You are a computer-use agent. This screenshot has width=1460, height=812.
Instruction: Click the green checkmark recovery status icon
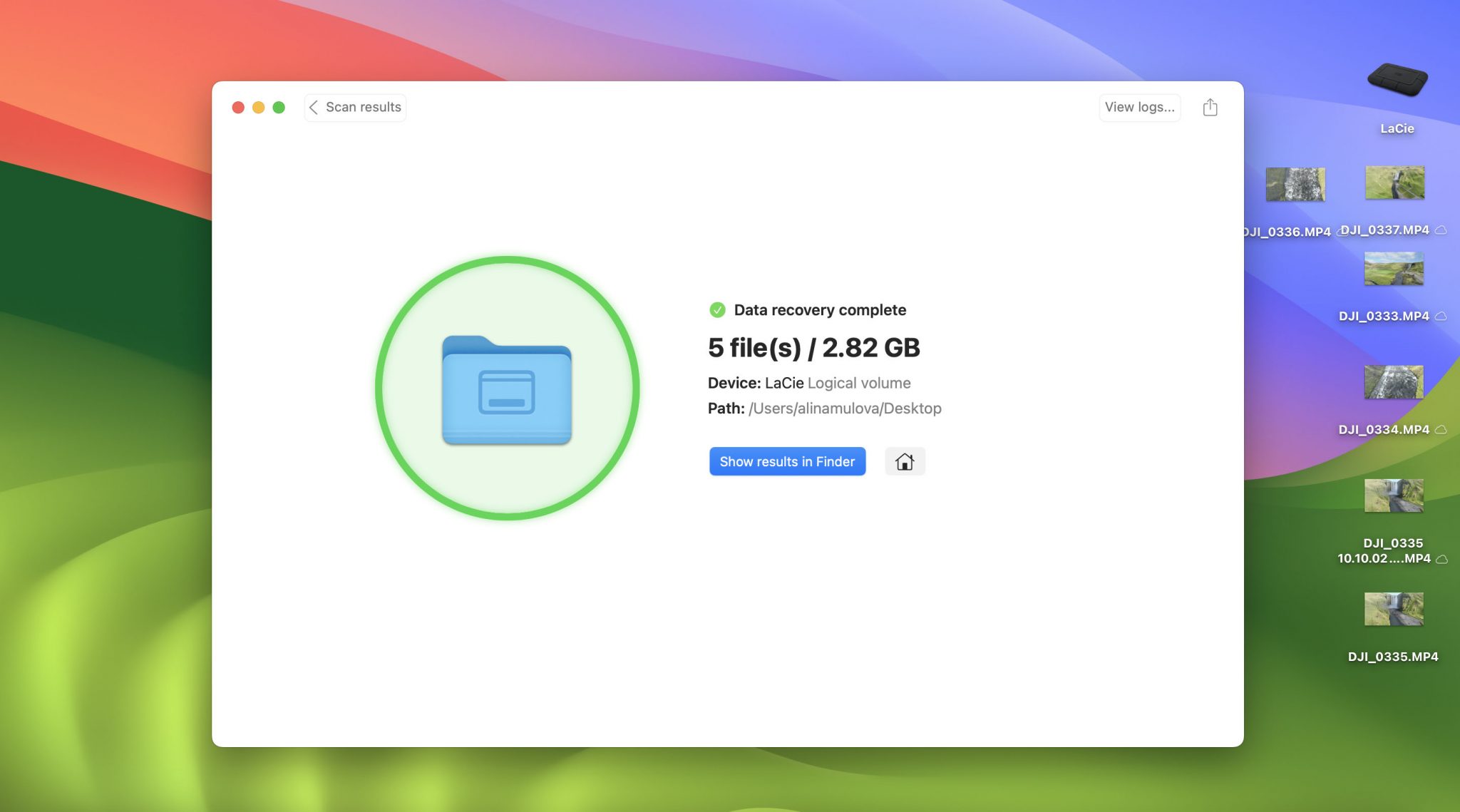click(716, 309)
